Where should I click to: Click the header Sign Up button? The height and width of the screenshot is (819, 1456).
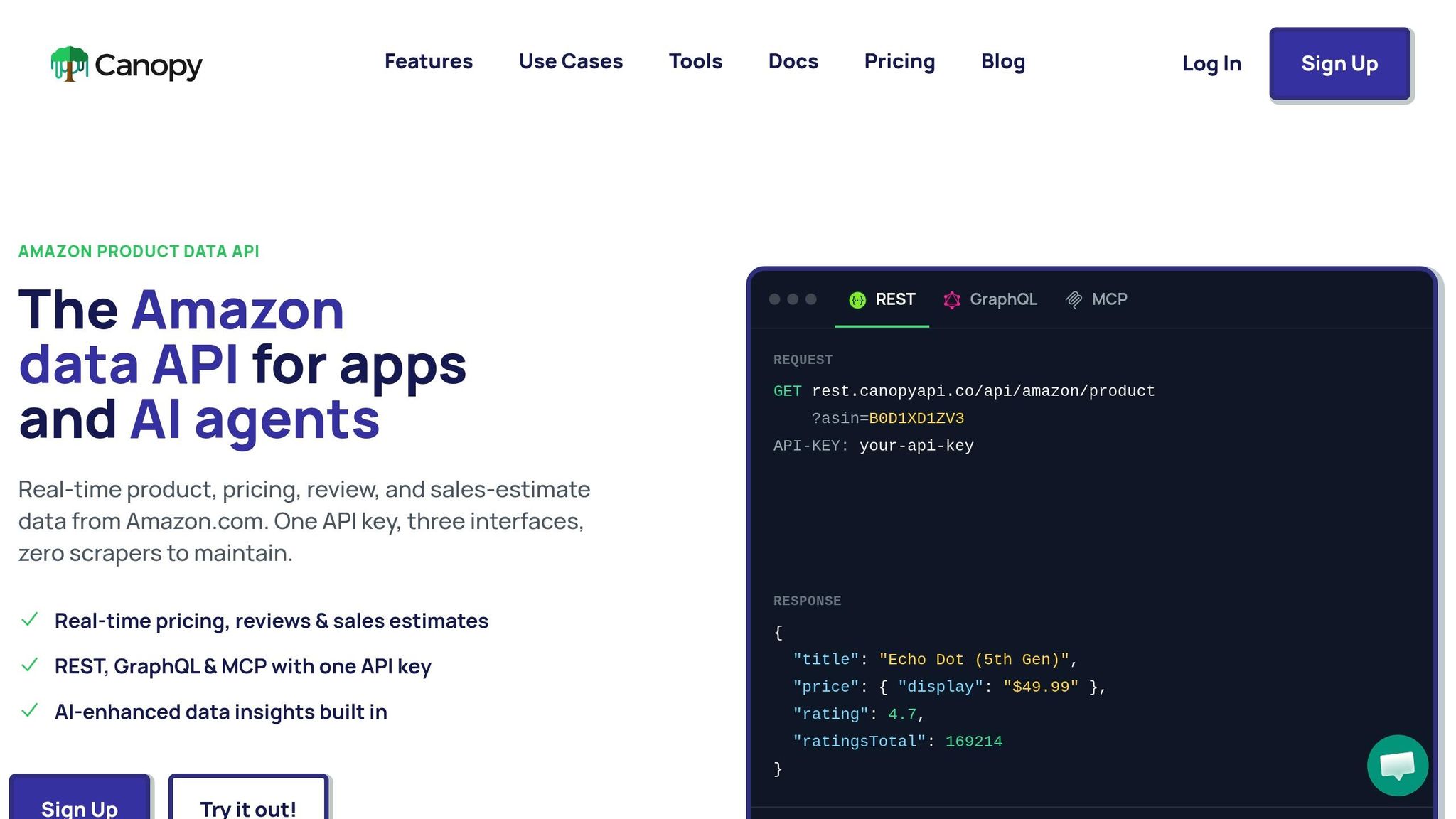[x=1339, y=64]
